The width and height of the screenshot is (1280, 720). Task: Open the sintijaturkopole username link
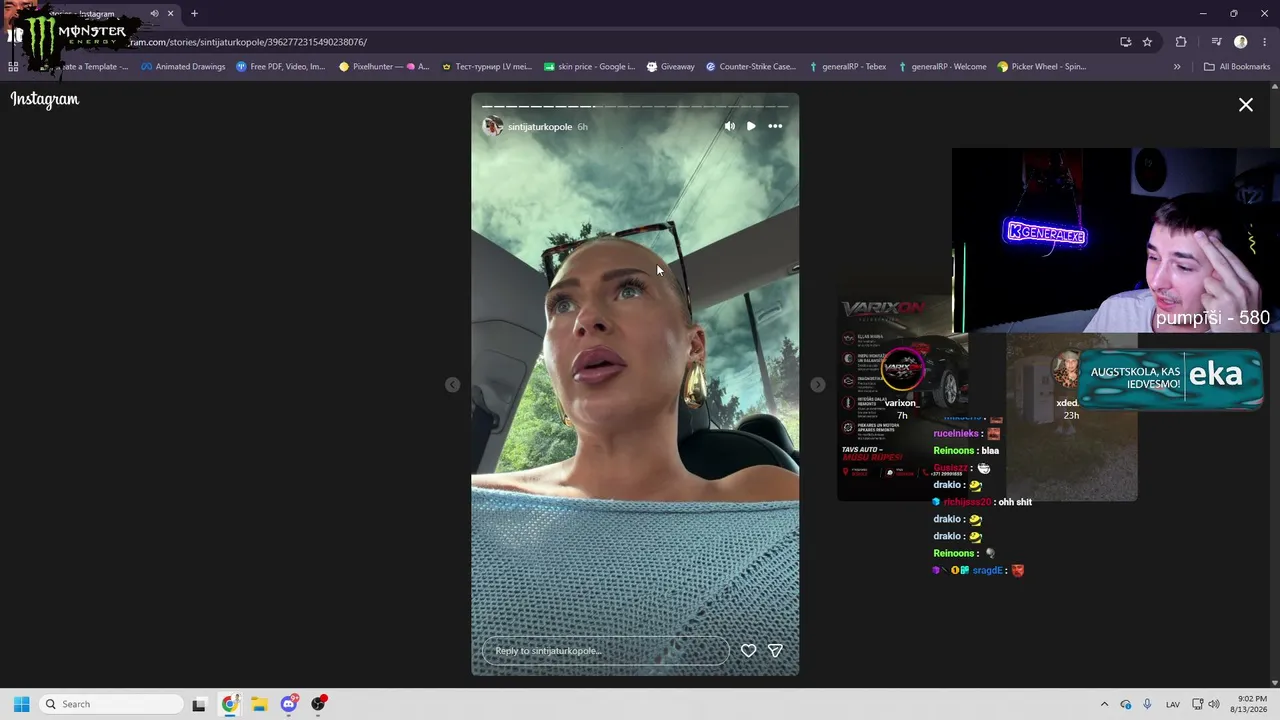540,127
